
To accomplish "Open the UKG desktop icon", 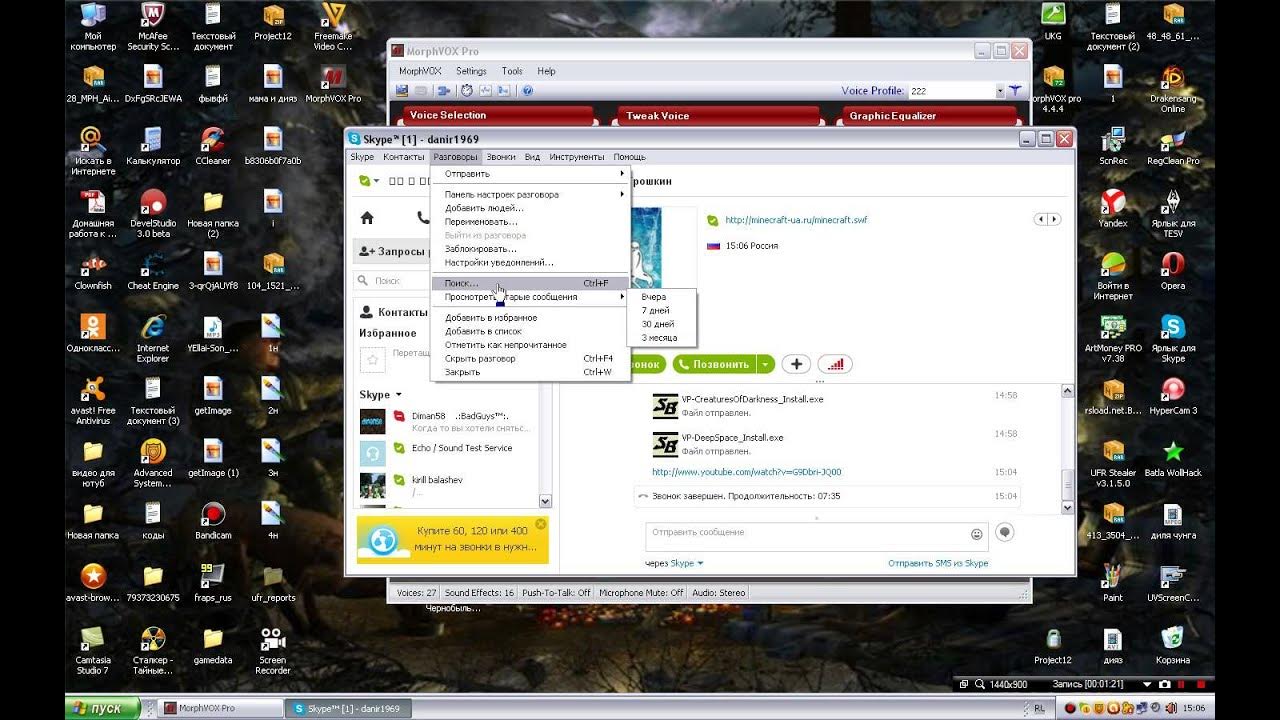I will click(1053, 22).
